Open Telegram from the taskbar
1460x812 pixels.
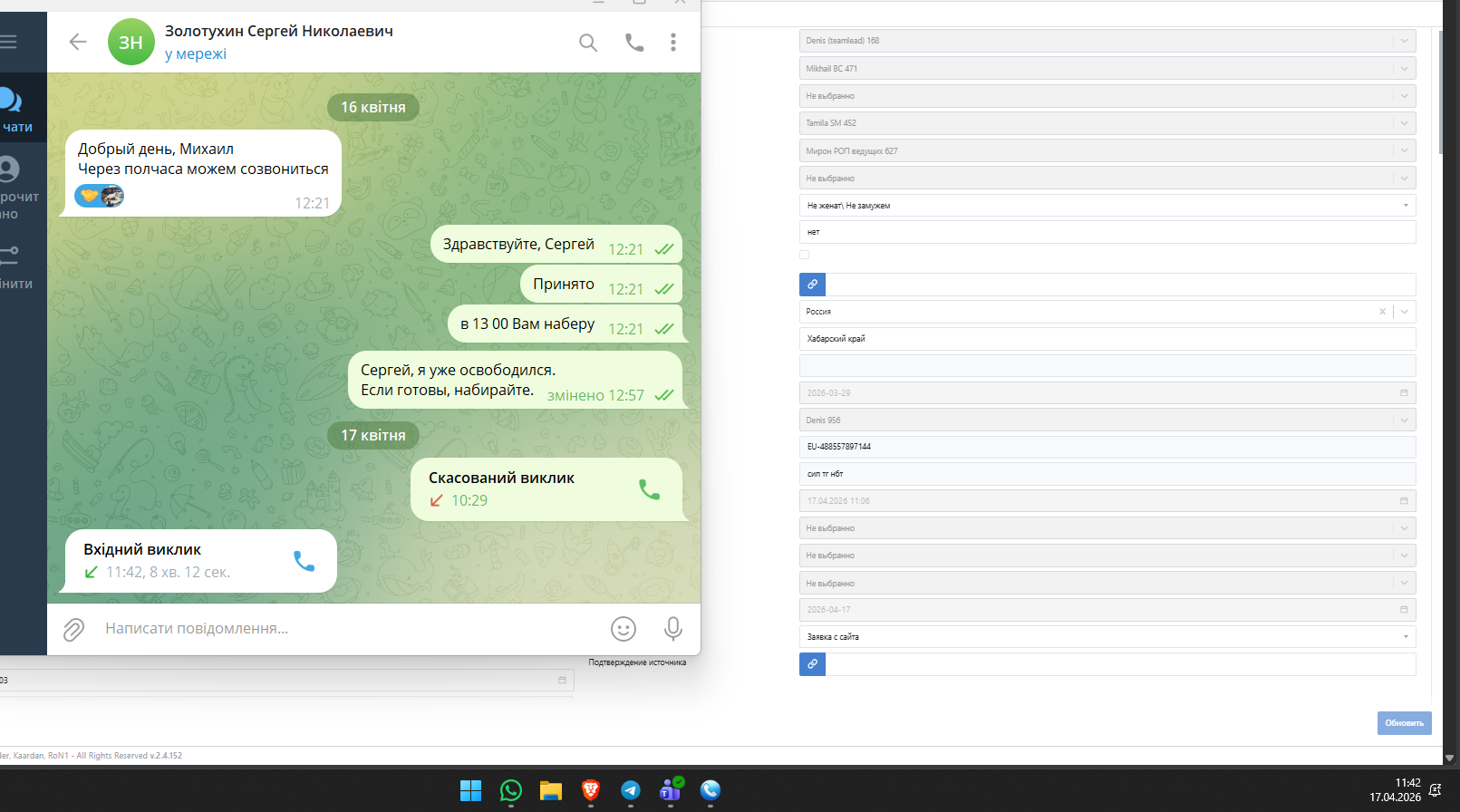[x=631, y=790]
